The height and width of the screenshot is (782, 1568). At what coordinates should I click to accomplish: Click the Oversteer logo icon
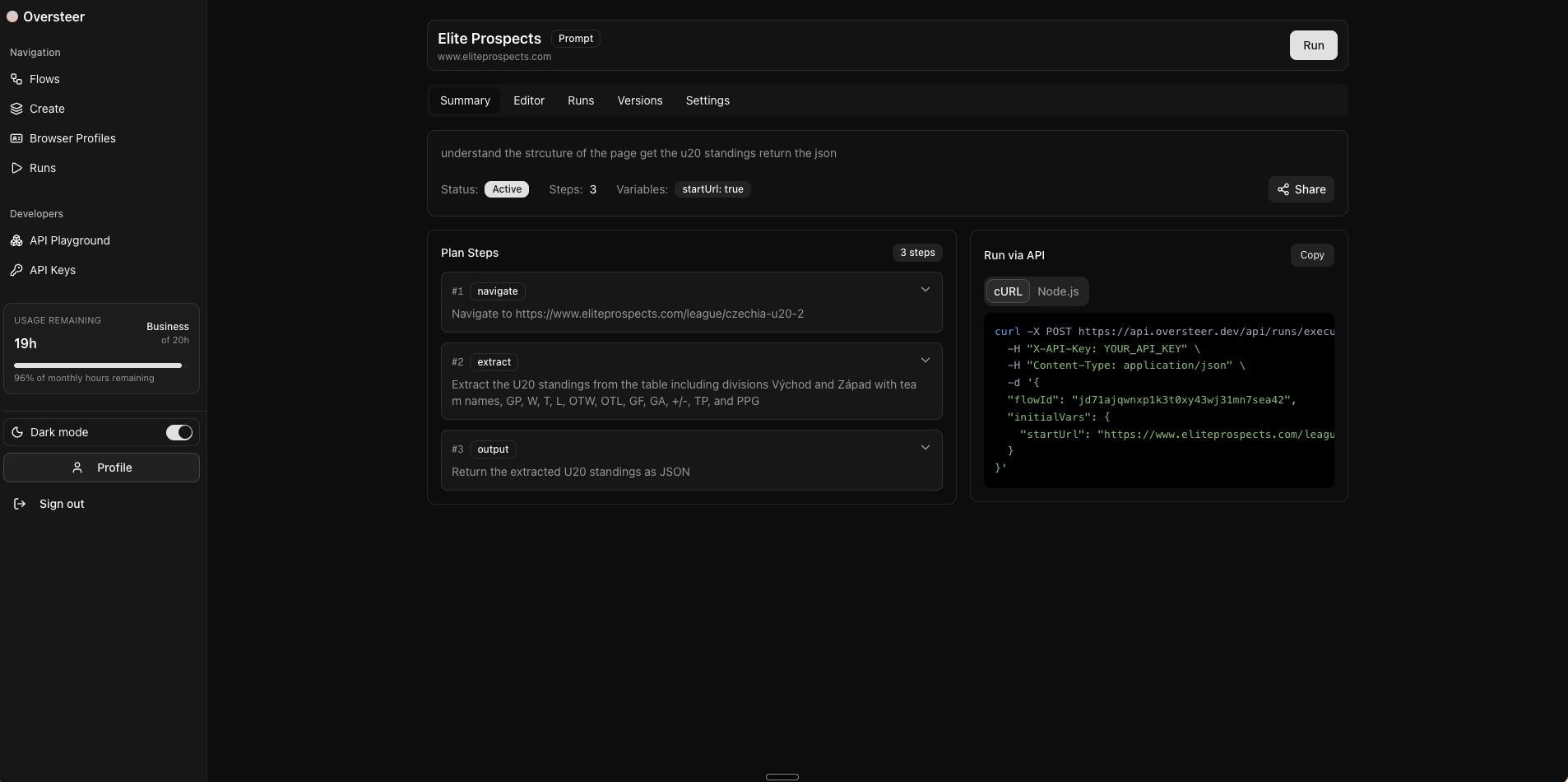point(12,16)
